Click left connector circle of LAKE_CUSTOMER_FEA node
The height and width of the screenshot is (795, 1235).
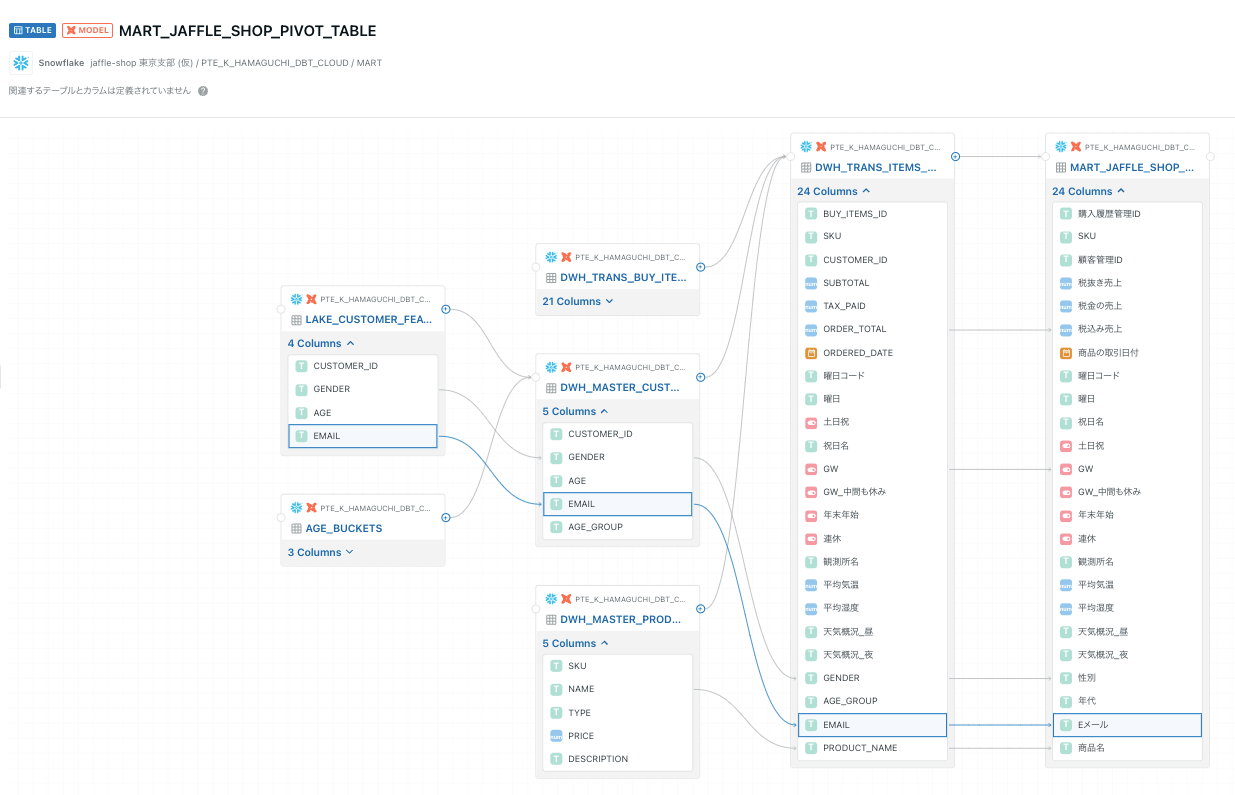click(x=281, y=309)
